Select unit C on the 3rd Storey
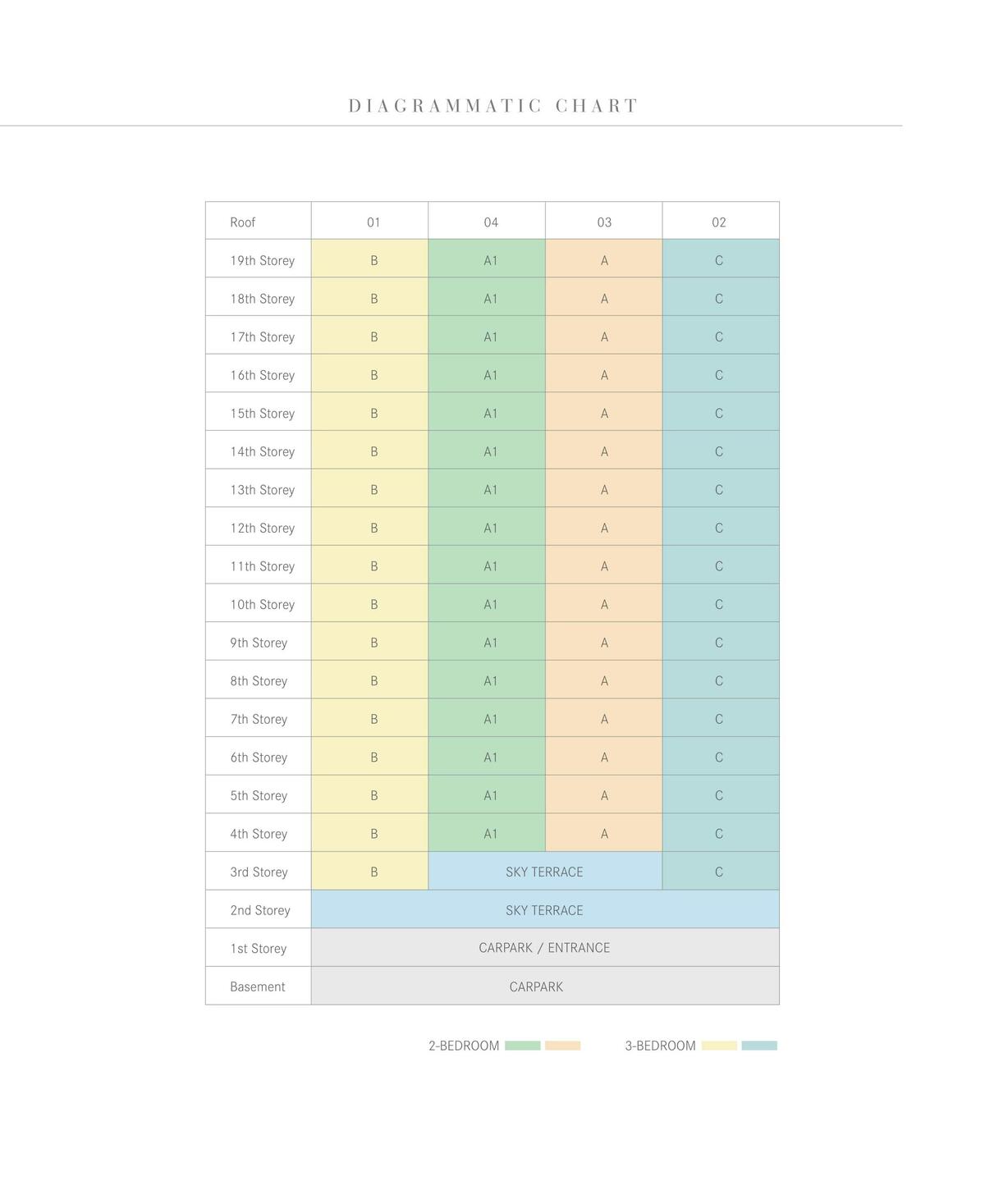Image resolution: width=985 pixels, height=1204 pixels. click(721, 871)
